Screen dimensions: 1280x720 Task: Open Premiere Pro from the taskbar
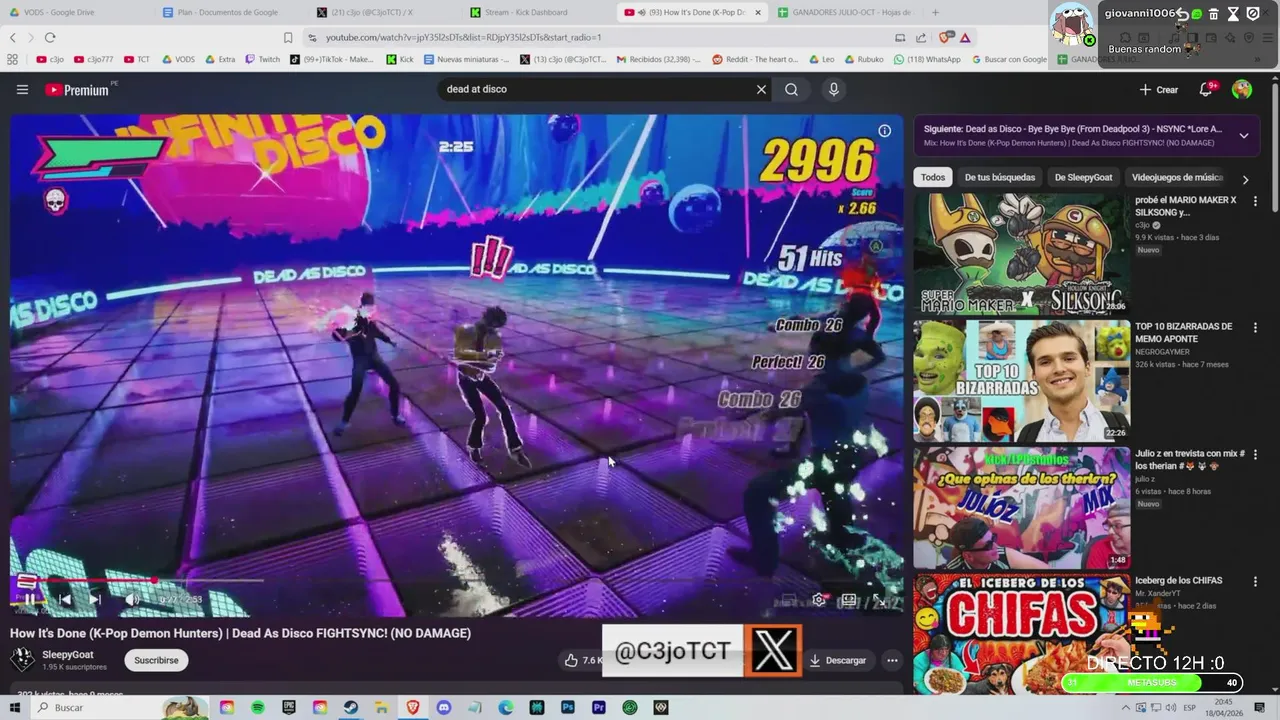point(599,707)
